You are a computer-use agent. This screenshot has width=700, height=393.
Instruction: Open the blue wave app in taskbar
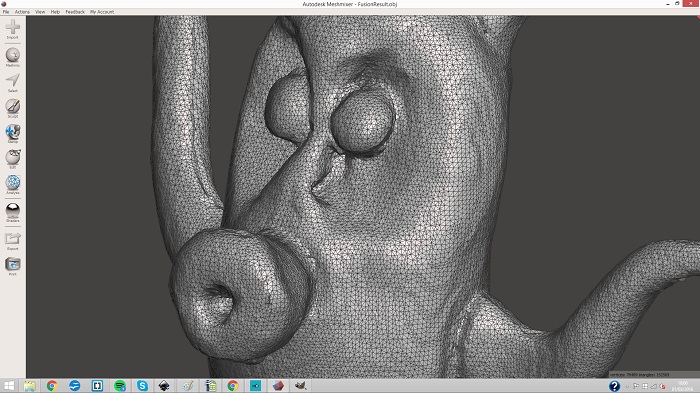[x=75, y=386]
